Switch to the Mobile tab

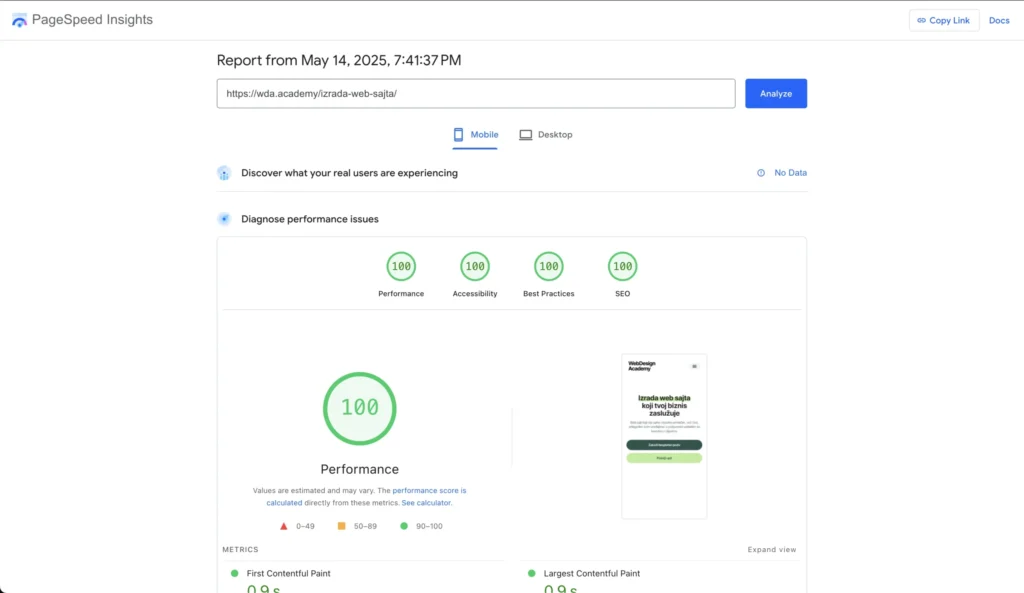point(475,135)
